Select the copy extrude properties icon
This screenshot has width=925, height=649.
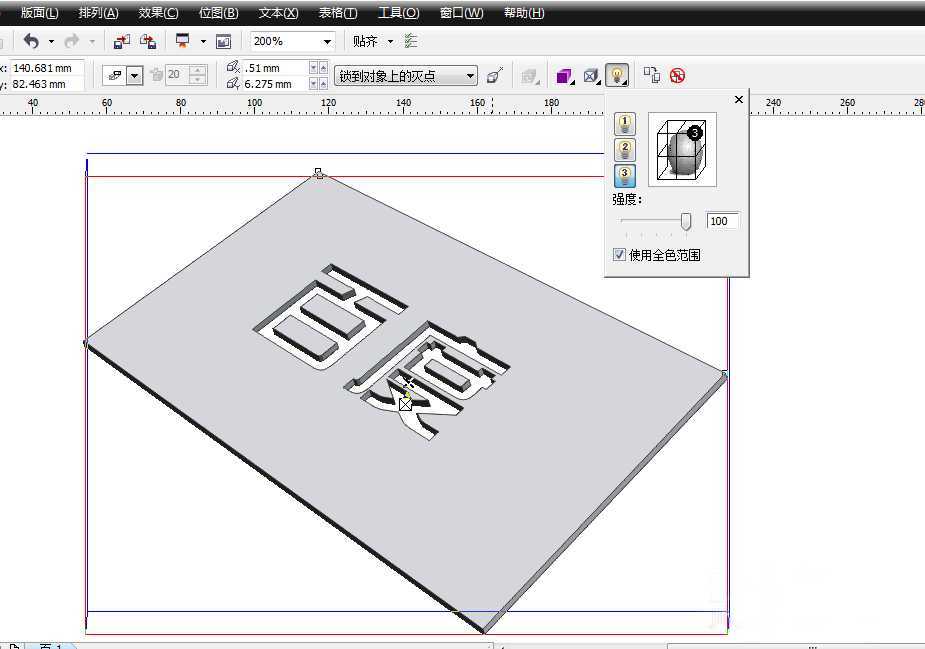(x=650, y=75)
